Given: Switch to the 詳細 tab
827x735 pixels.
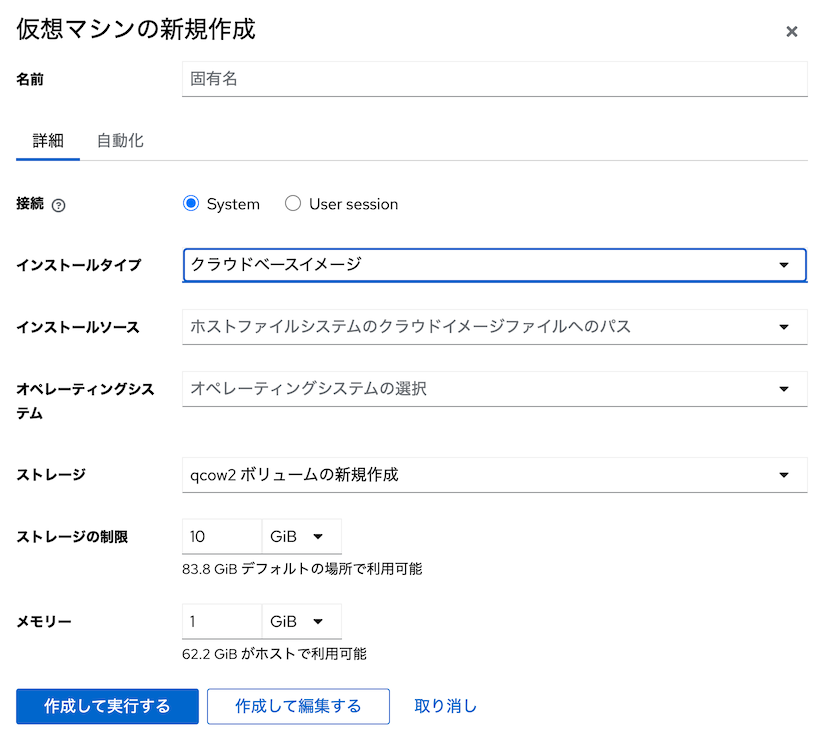Looking at the screenshot, I should click(x=48, y=141).
